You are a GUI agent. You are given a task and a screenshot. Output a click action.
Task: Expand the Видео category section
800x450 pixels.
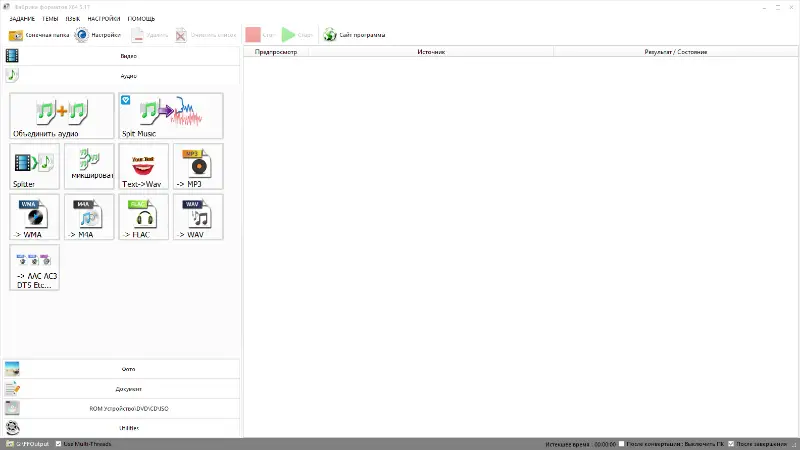pyautogui.click(x=121, y=56)
